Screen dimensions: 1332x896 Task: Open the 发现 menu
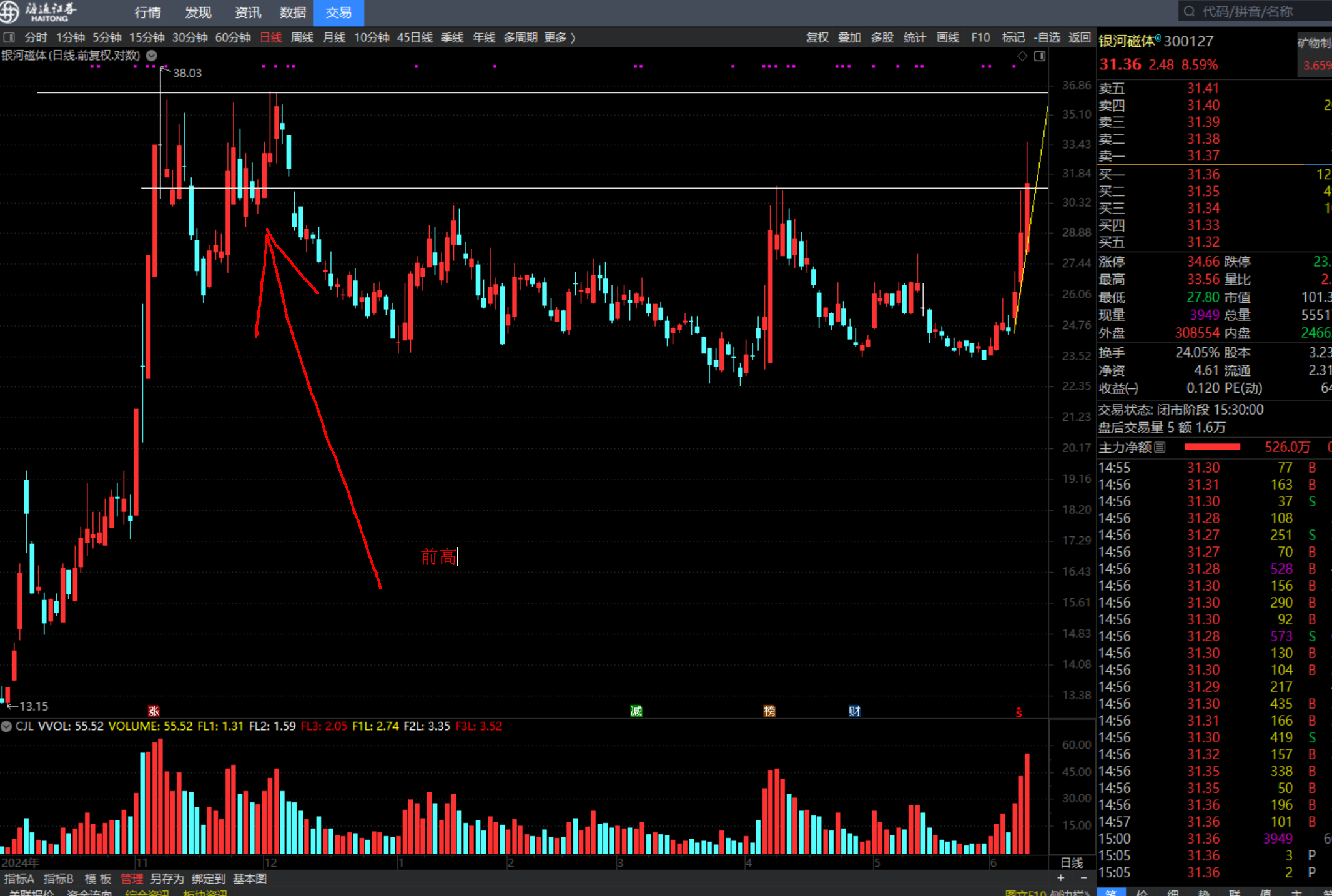198,12
